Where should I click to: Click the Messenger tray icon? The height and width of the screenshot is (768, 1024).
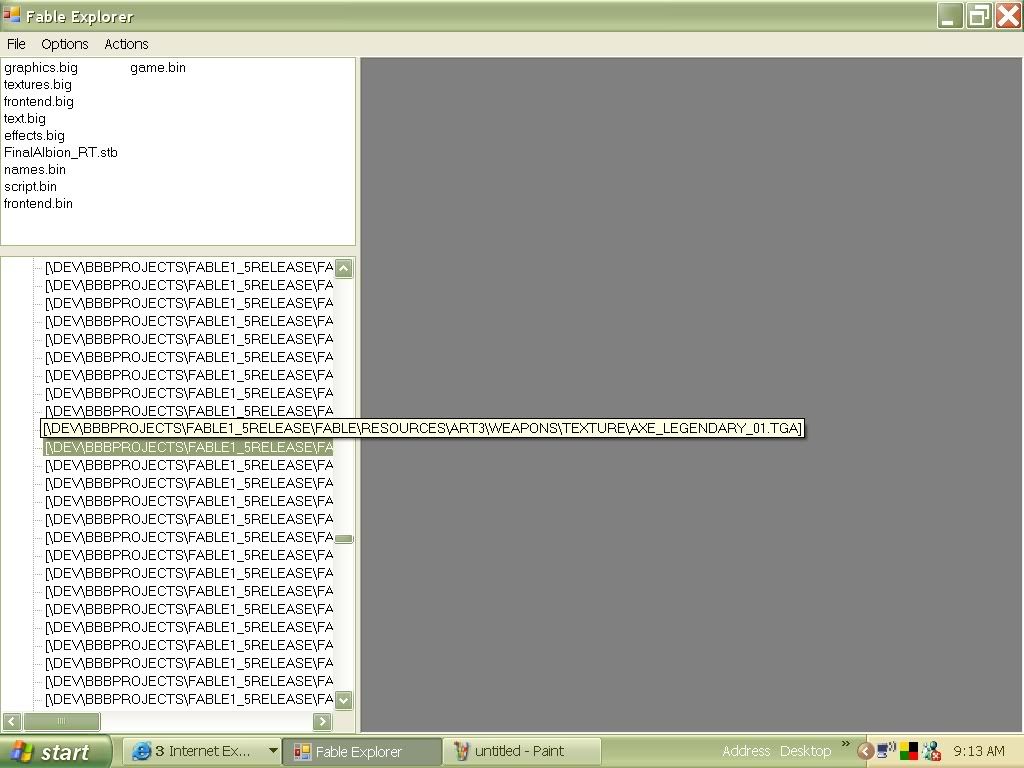(x=931, y=751)
